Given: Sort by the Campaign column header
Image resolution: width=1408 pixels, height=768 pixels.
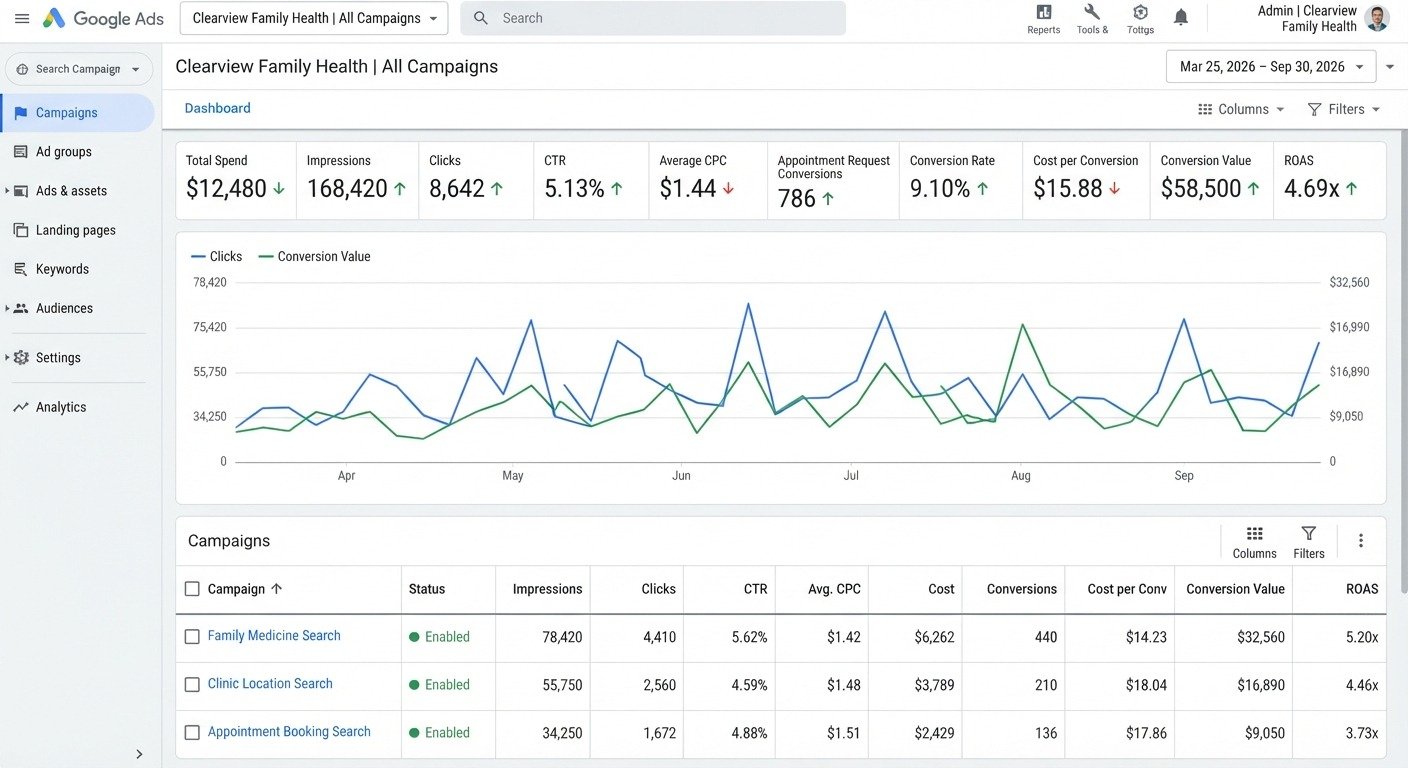Looking at the screenshot, I should 245,589.
